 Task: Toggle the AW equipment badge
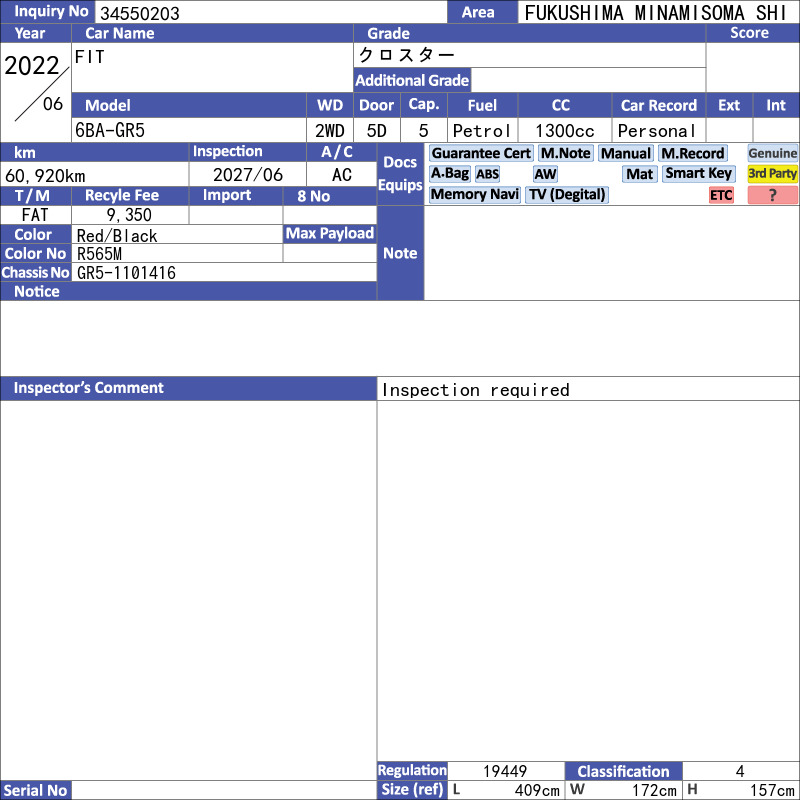pos(545,174)
